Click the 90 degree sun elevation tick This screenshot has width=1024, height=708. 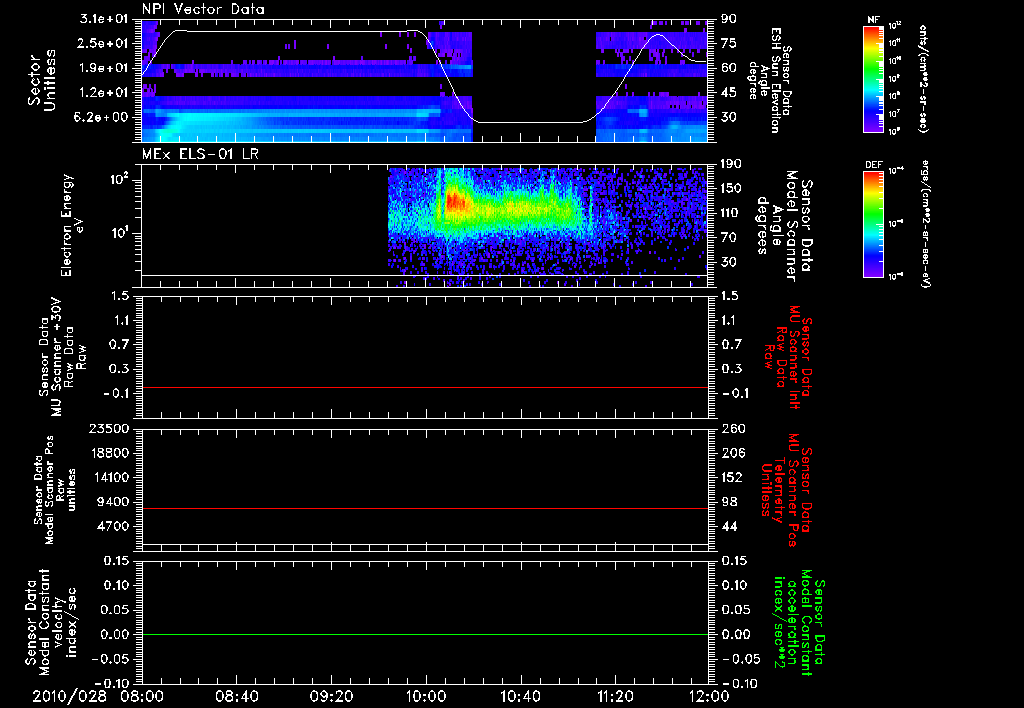[x=728, y=18]
